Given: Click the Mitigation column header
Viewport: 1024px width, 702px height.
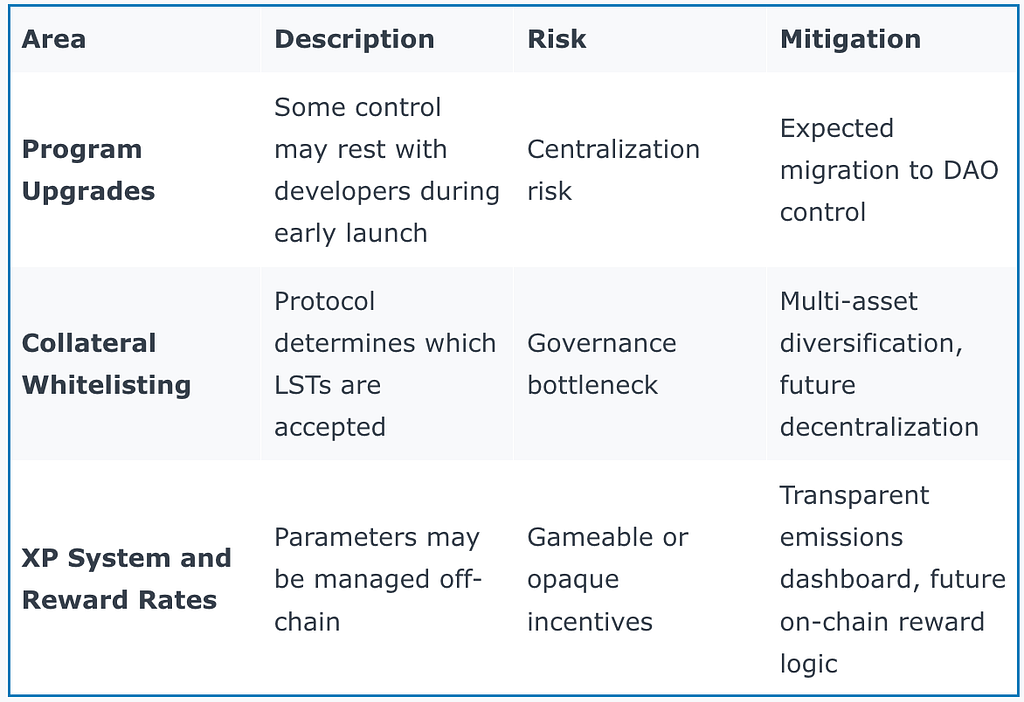Looking at the screenshot, I should (x=850, y=39).
